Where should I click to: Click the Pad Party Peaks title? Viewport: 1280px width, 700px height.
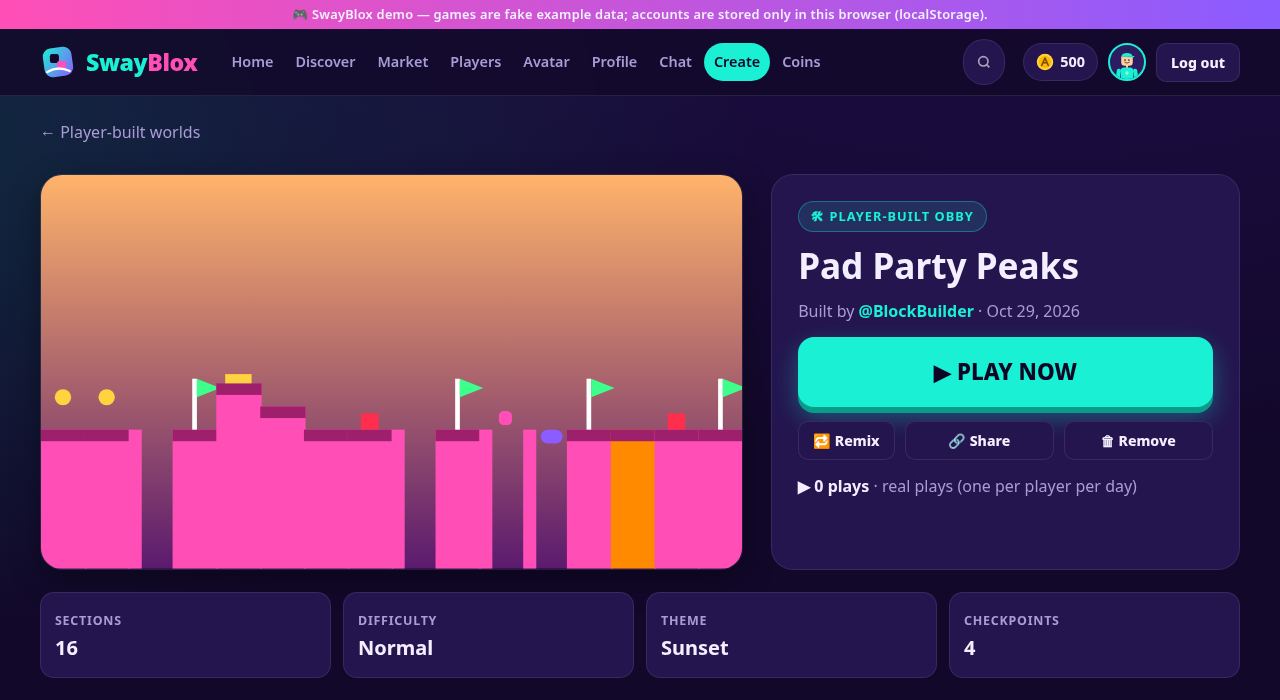[x=938, y=266]
